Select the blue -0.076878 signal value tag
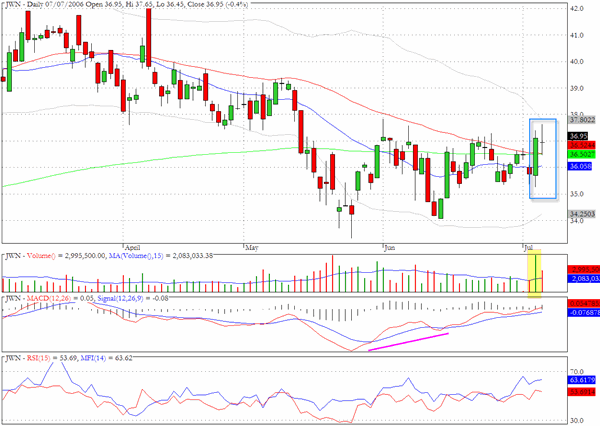The image size is (600, 426). click(x=584, y=312)
